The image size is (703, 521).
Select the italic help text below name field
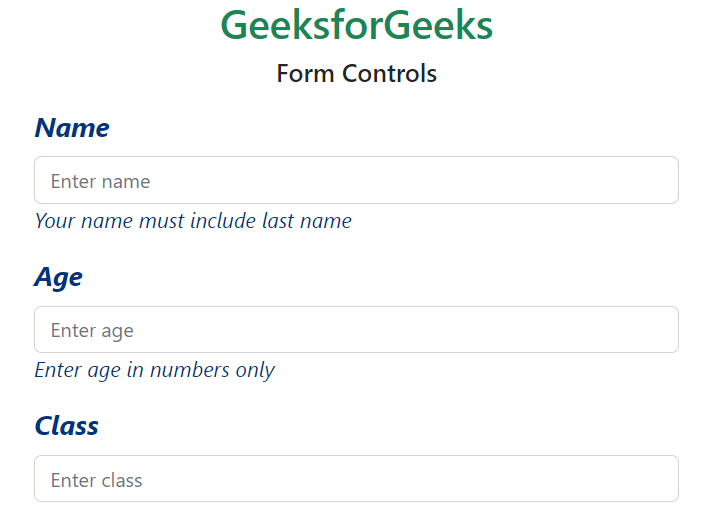(193, 221)
